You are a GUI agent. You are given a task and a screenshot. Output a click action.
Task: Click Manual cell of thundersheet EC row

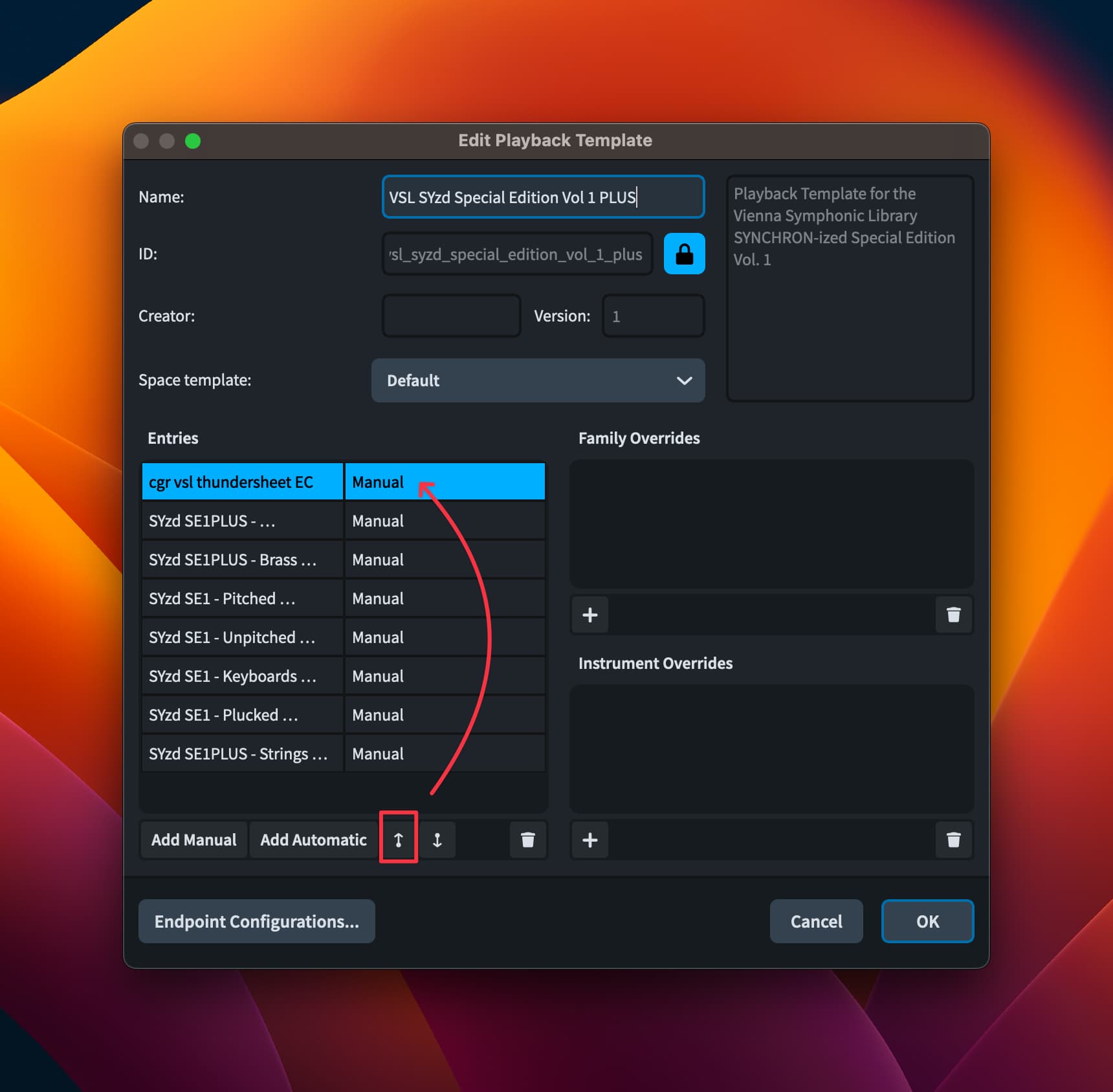click(445, 482)
